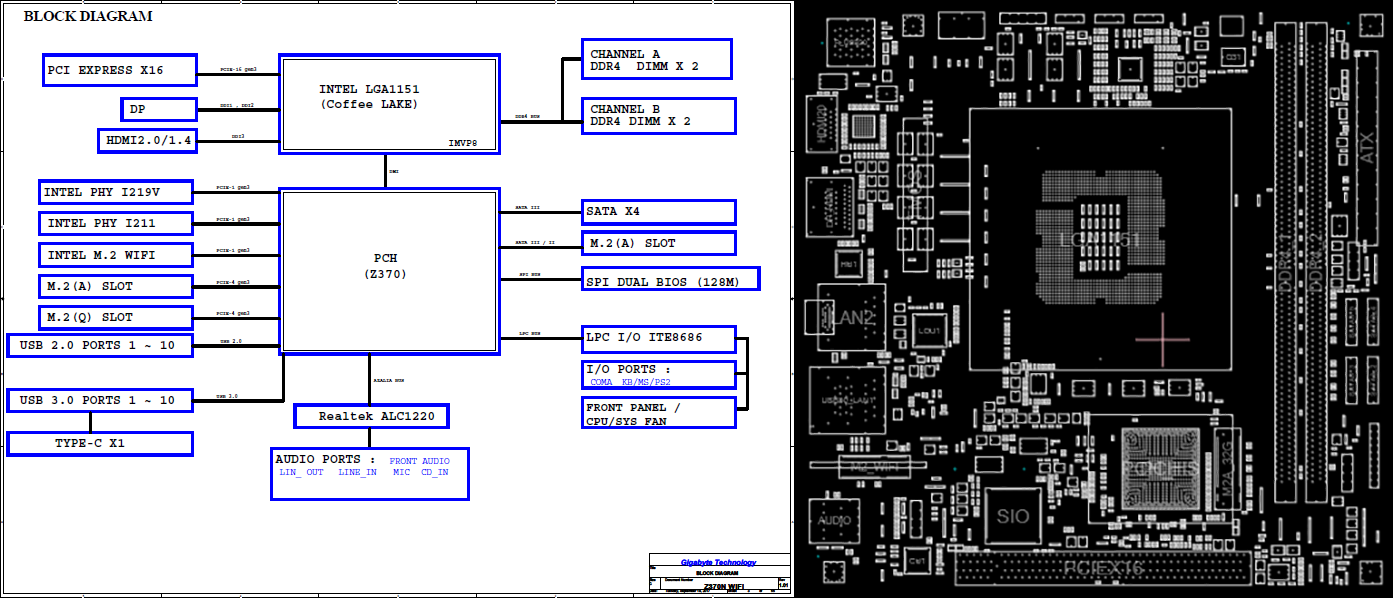Select the FRONT PANEL / CPU/SYS FAN block
Image resolution: width=1393 pixels, height=598 pixels.
658,413
